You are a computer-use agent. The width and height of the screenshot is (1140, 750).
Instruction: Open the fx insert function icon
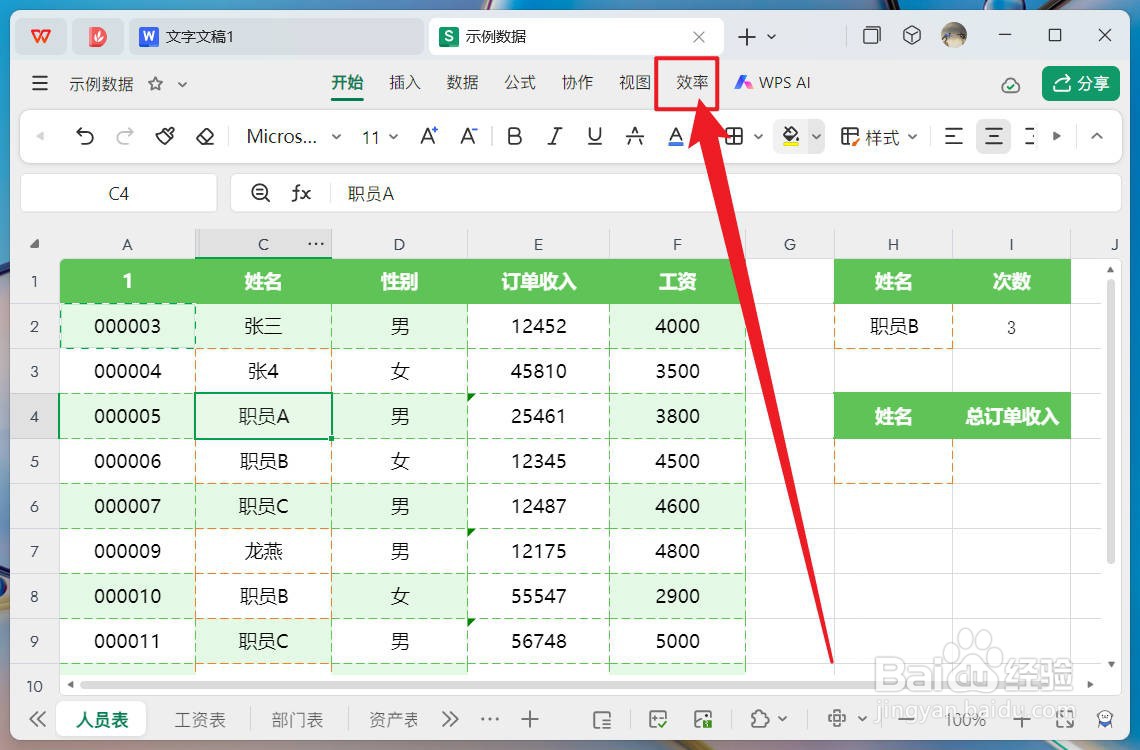point(300,193)
